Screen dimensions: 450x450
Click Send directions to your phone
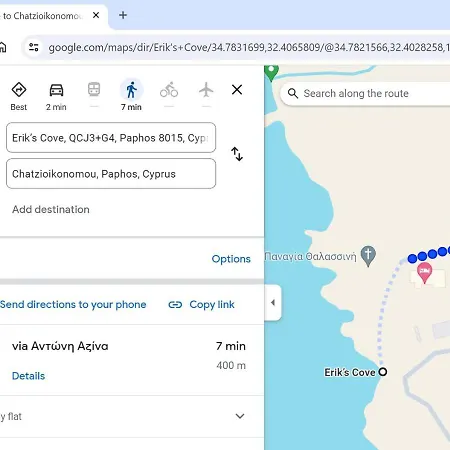click(73, 304)
